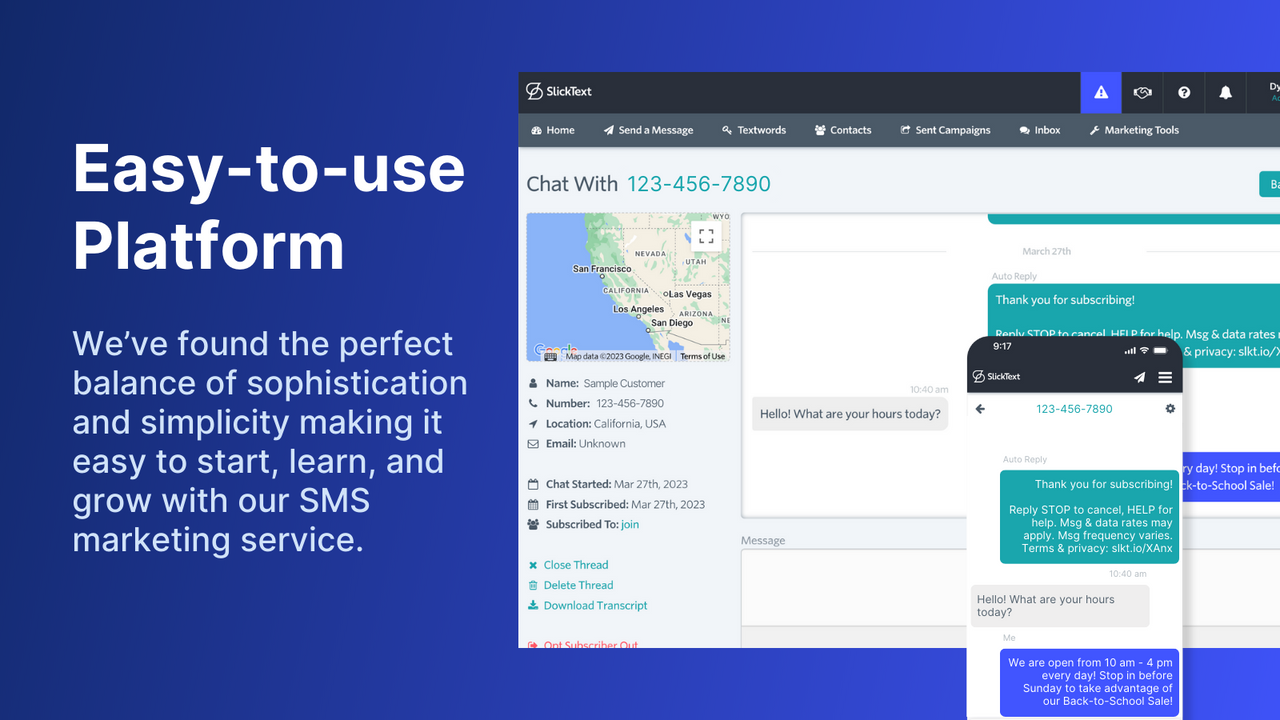Screen dimensions: 1280x720
Task: Click the handshake icon in the header
Action: [x=1142, y=92]
